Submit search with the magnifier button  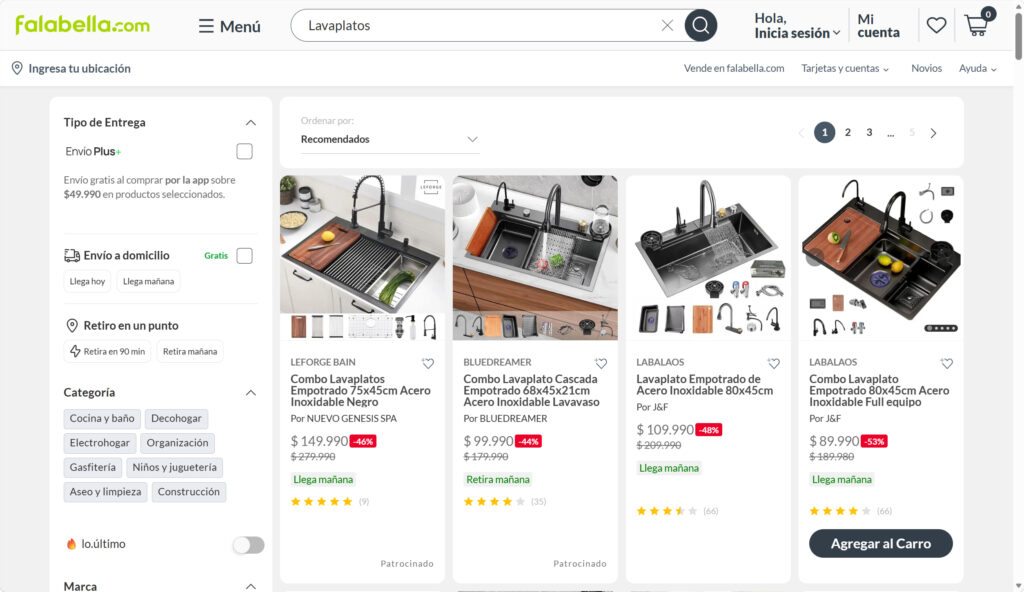701,25
